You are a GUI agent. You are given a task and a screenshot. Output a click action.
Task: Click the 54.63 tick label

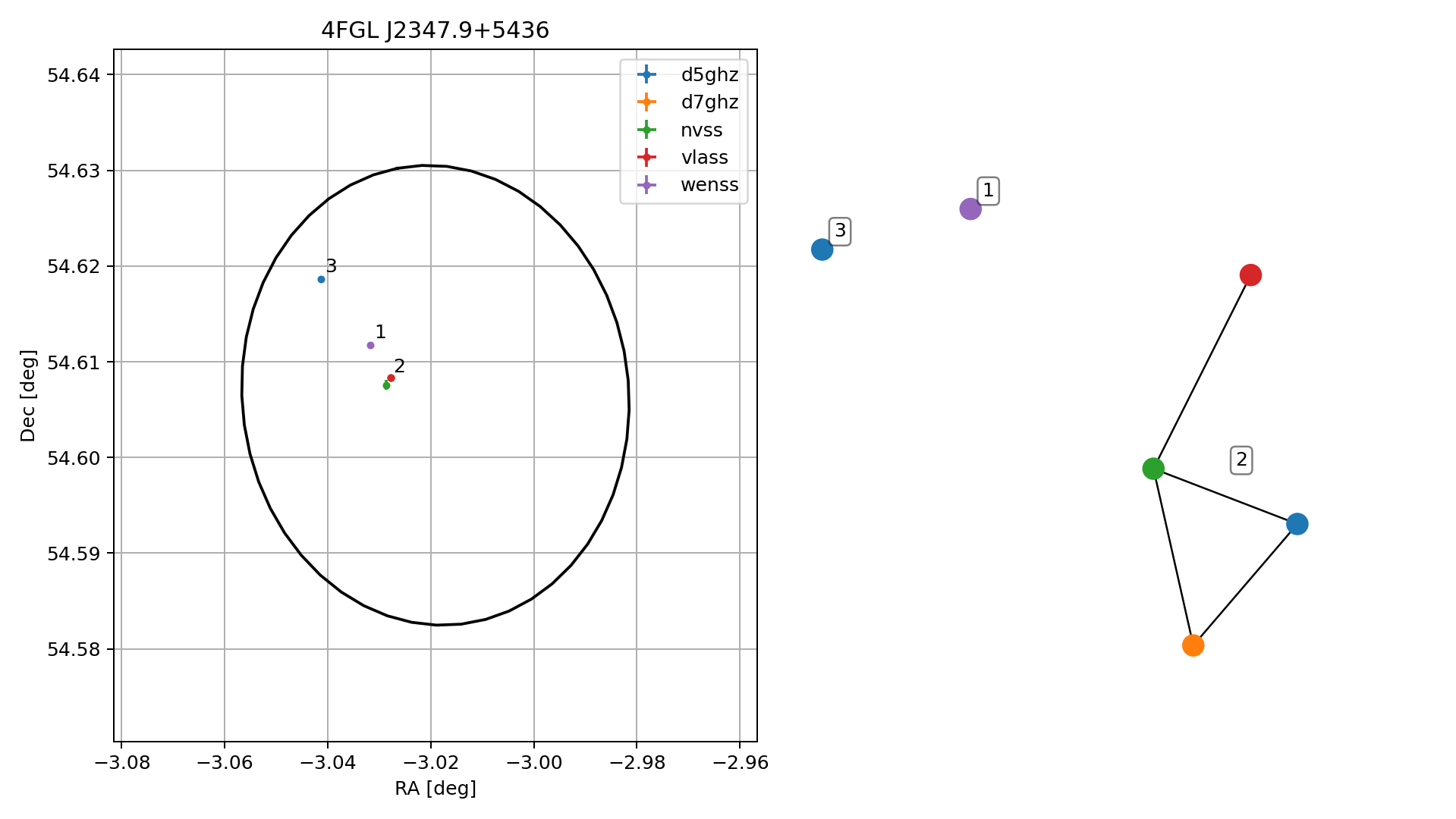click(73, 171)
